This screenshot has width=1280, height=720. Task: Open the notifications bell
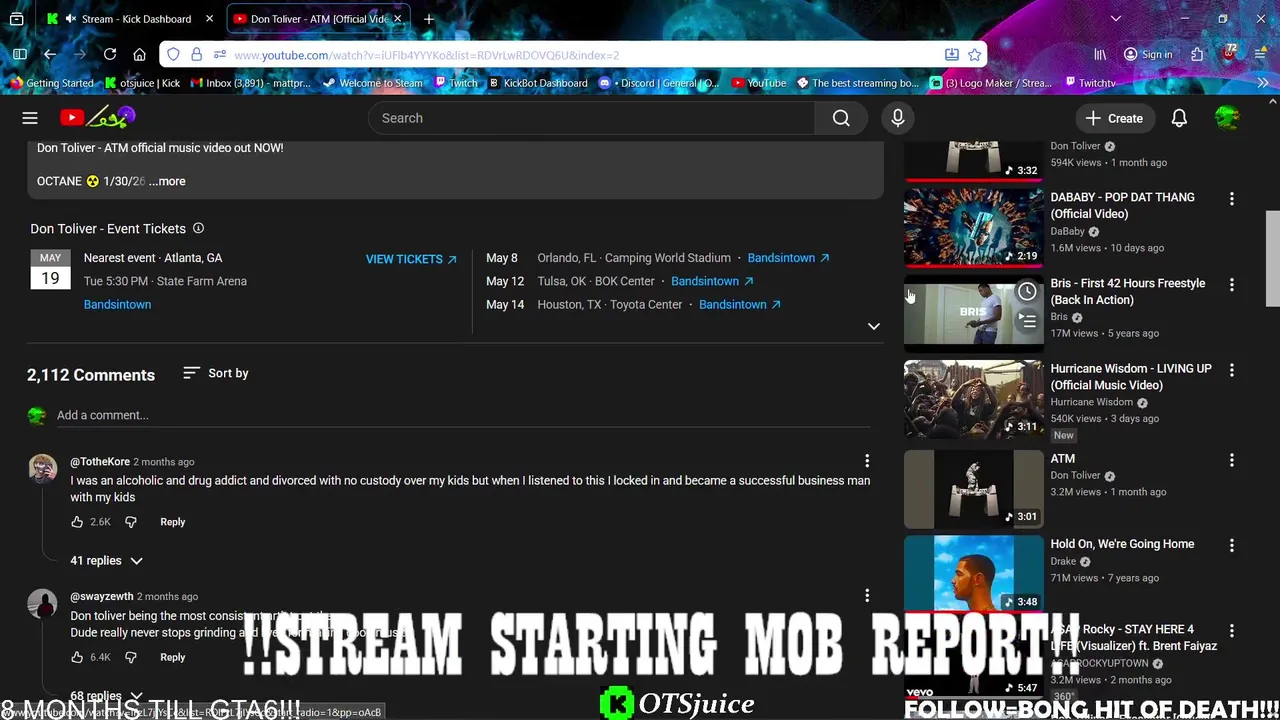pos(1179,118)
